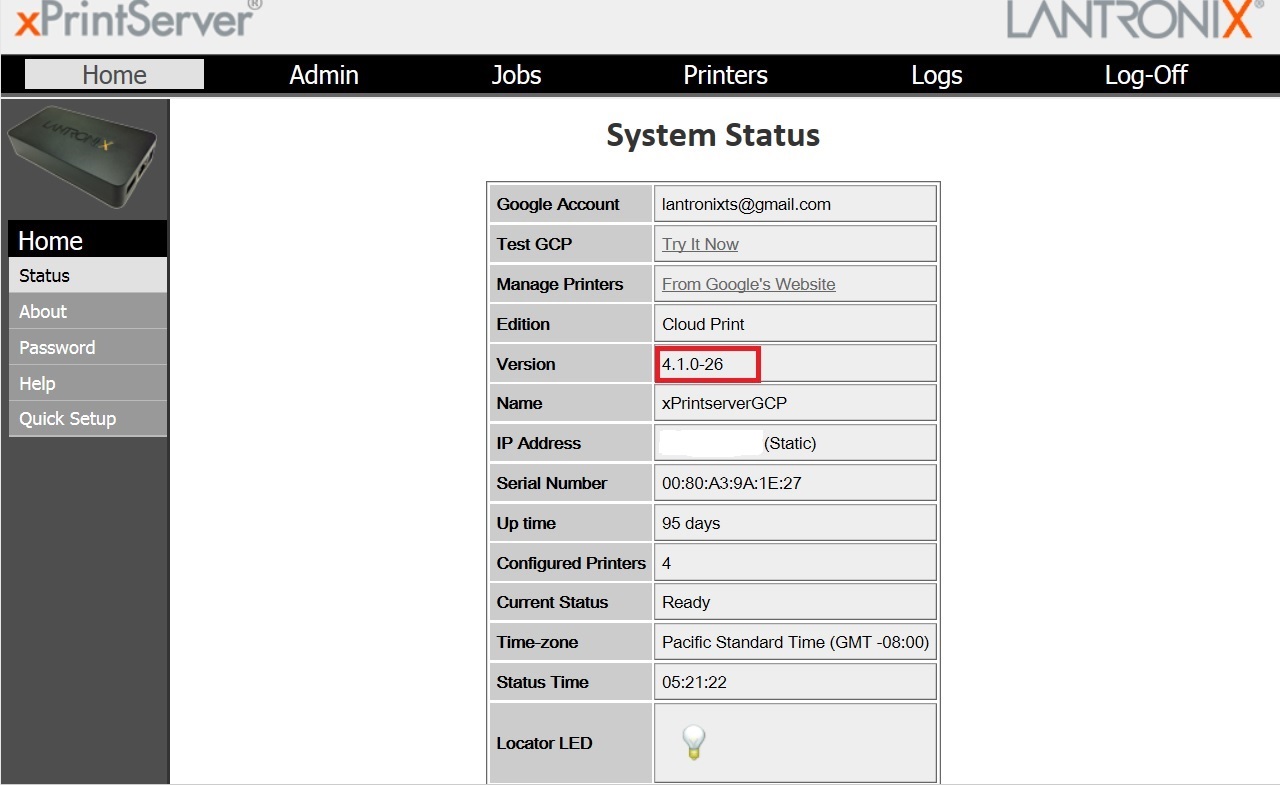The image size is (1280, 785).
Task: Toggle the Locator LED lightbulb icon
Action: 693,743
